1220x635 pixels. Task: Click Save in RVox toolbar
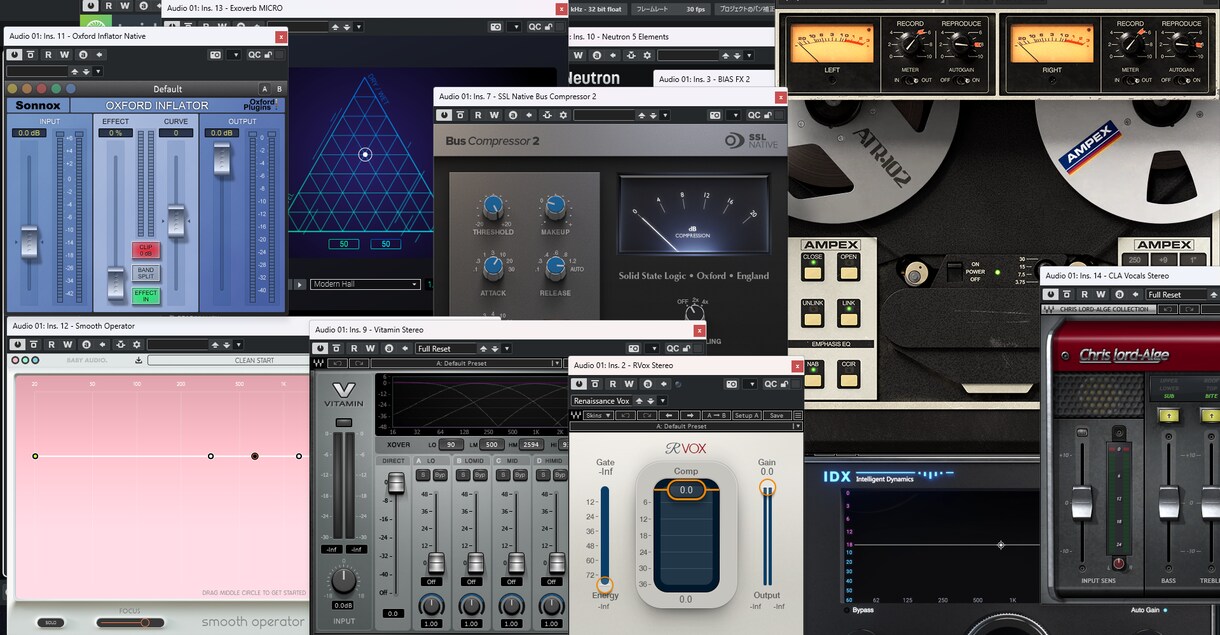[777, 415]
